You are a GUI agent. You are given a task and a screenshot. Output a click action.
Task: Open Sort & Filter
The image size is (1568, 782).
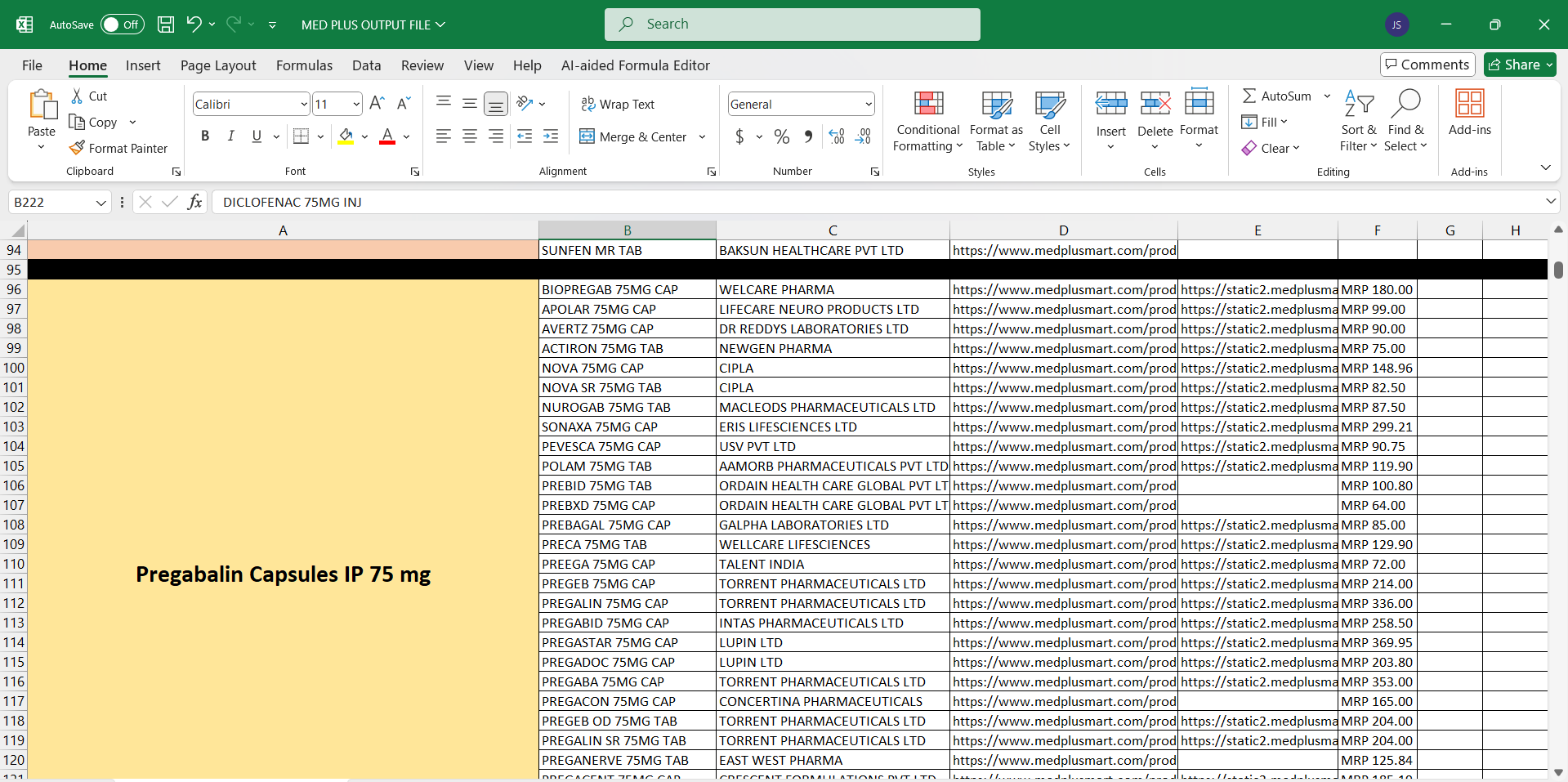pyautogui.click(x=1358, y=122)
